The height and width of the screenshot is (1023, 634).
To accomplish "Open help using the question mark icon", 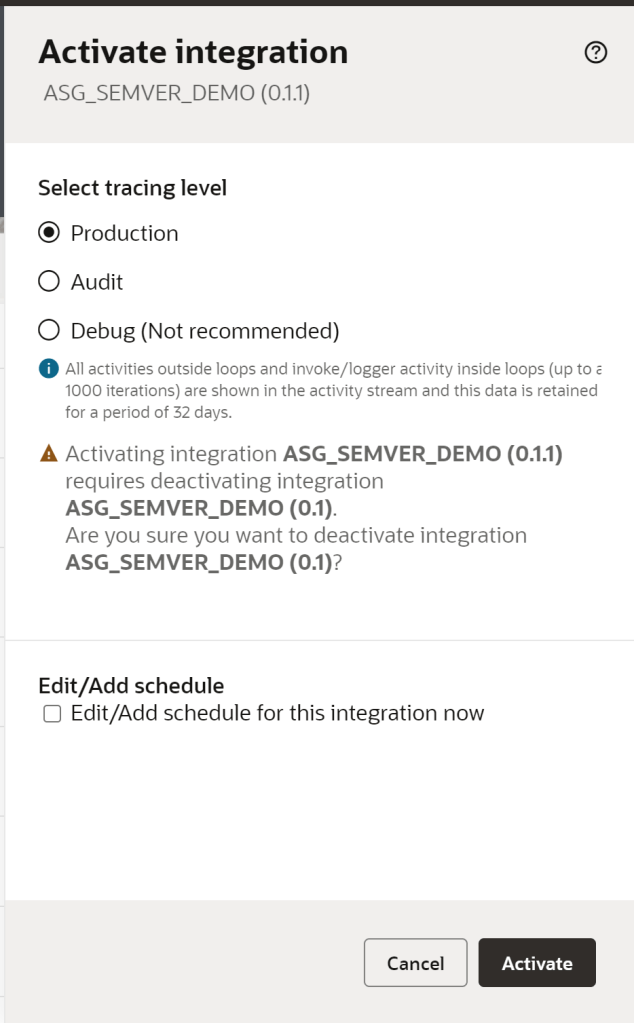I will [x=596, y=53].
